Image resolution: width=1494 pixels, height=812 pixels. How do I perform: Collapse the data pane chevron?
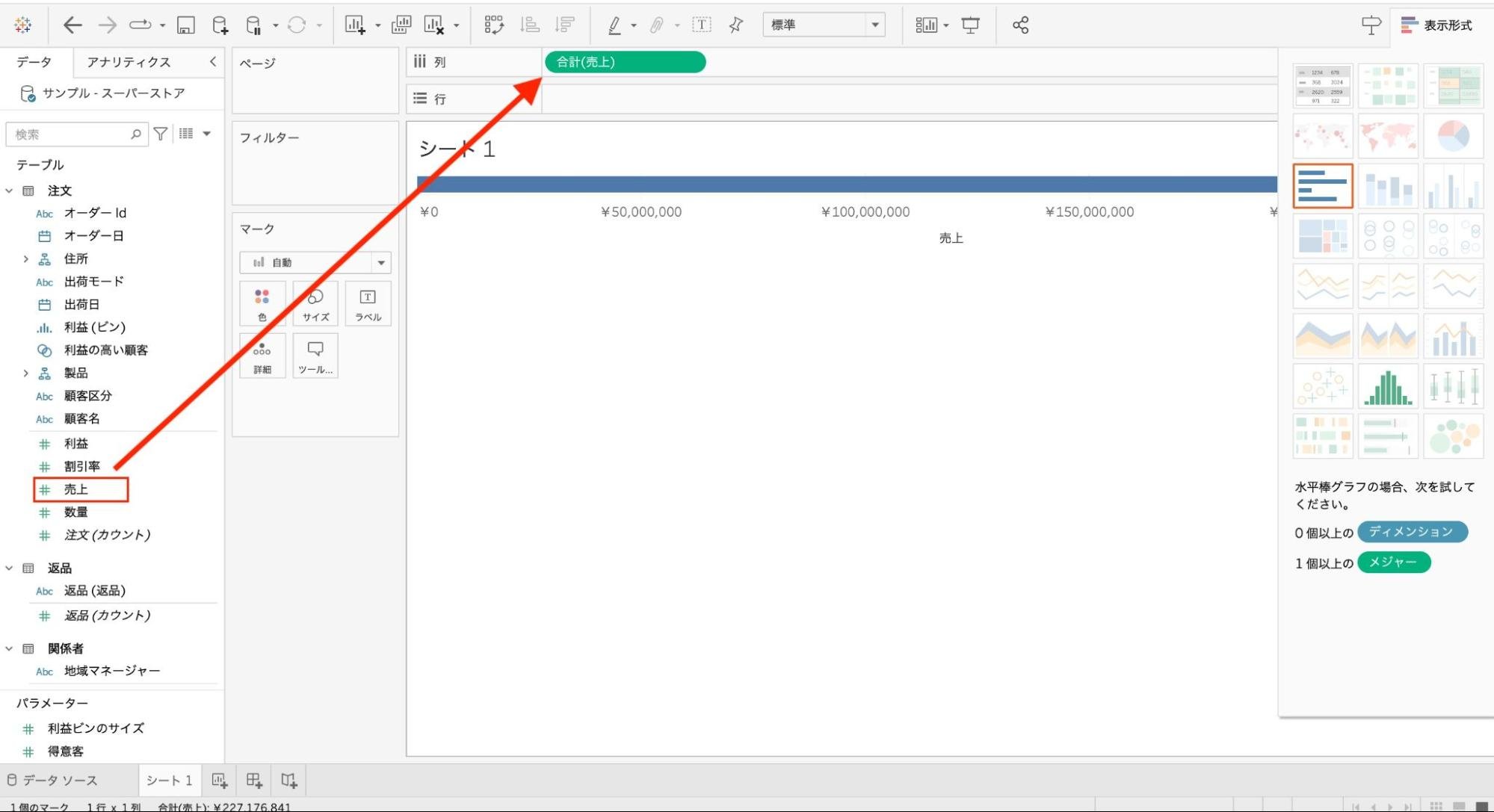coord(213,61)
